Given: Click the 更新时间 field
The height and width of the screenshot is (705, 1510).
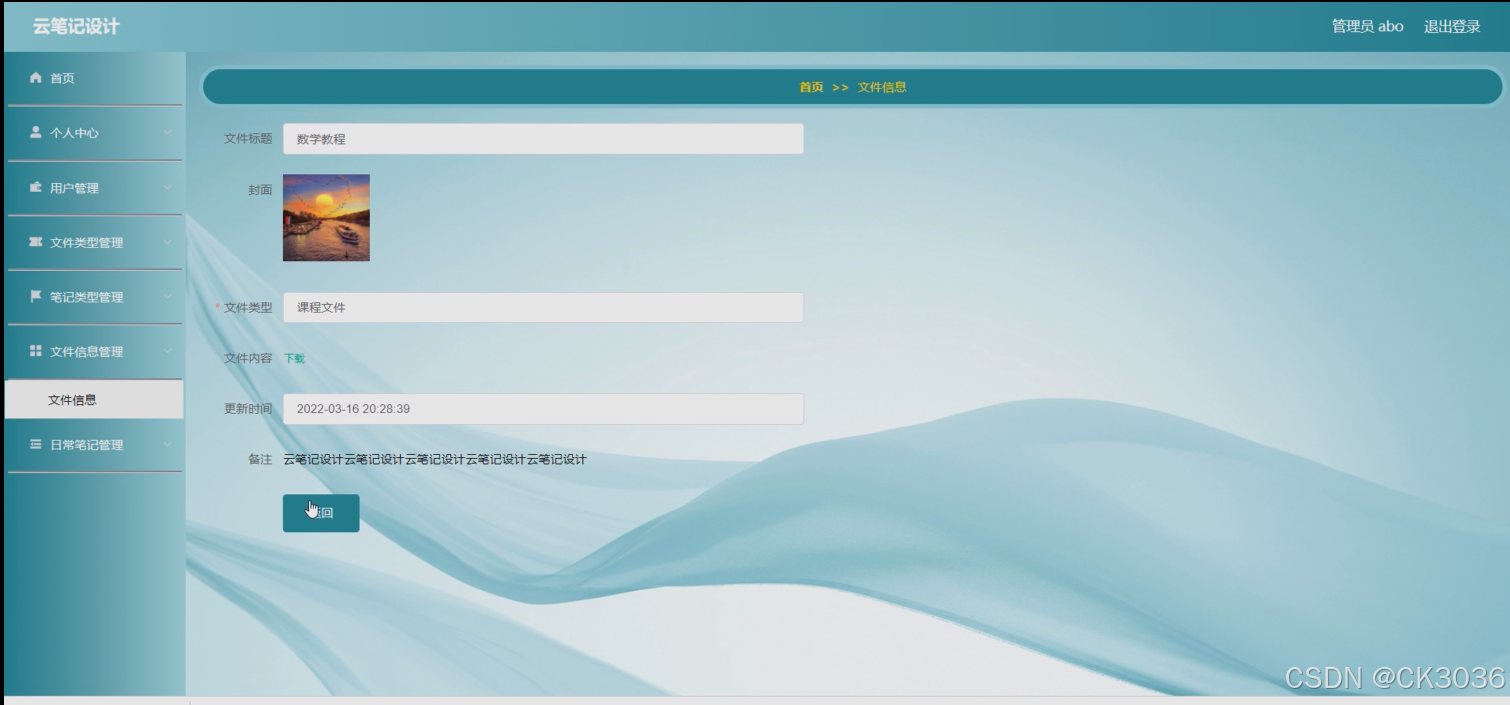Looking at the screenshot, I should (543, 409).
